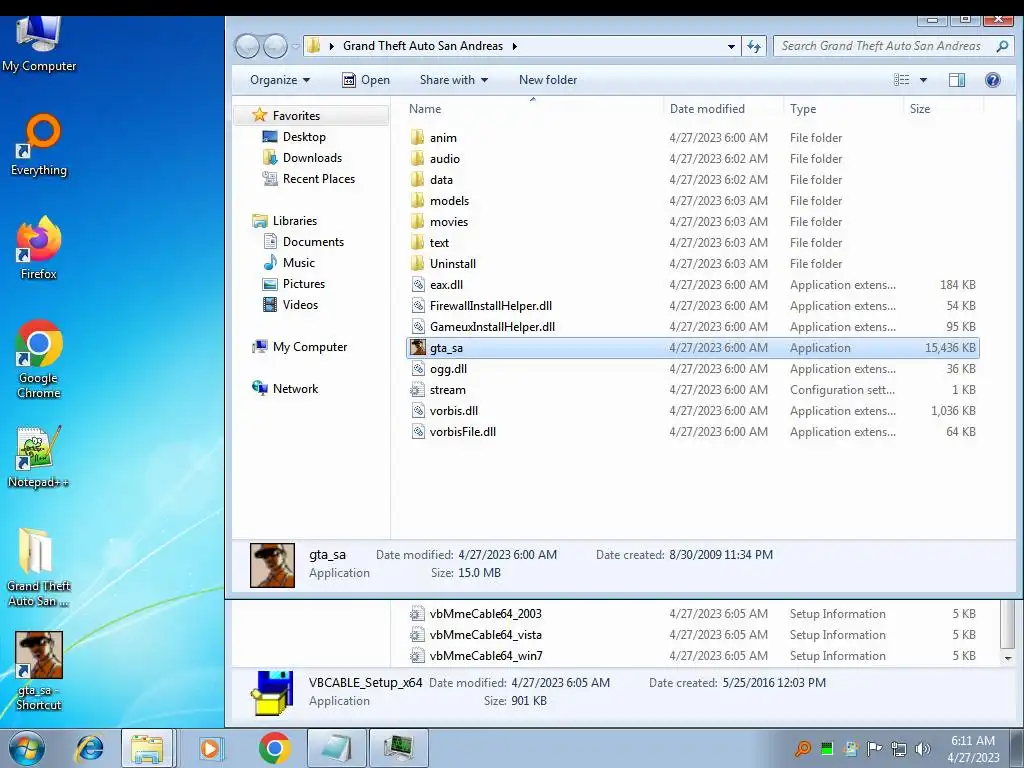Image resolution: width=1024 pixels, height=768 pixels.
Task: Click the Action Center flag tray icon
Action: pos(874,748)
